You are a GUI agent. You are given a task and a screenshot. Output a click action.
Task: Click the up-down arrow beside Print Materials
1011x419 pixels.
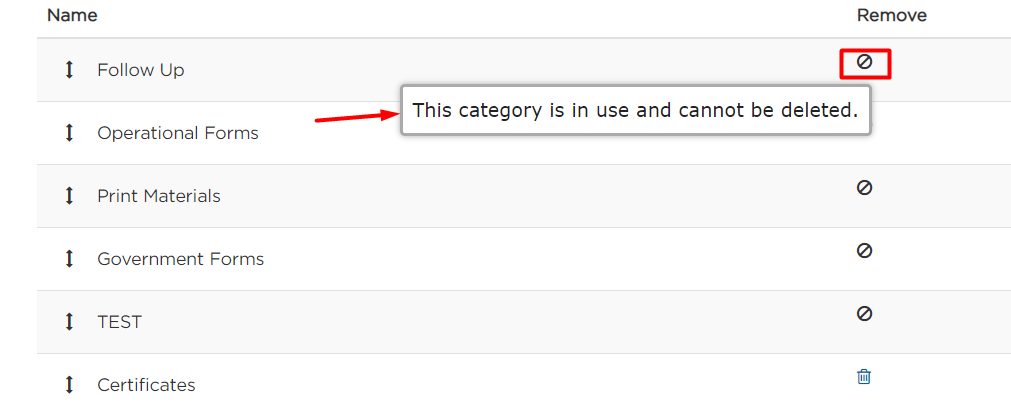(70, 196)
